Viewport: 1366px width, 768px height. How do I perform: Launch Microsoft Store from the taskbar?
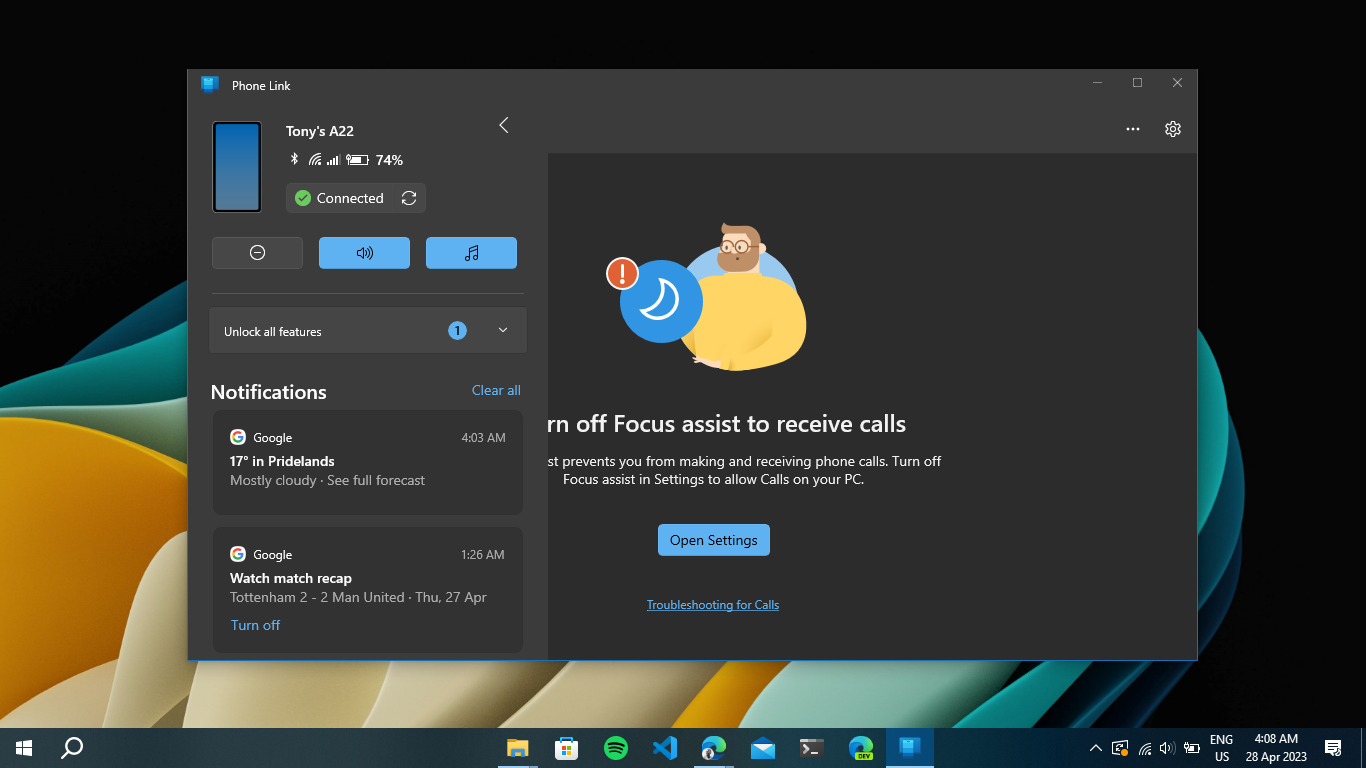click(x=566, y=748)
